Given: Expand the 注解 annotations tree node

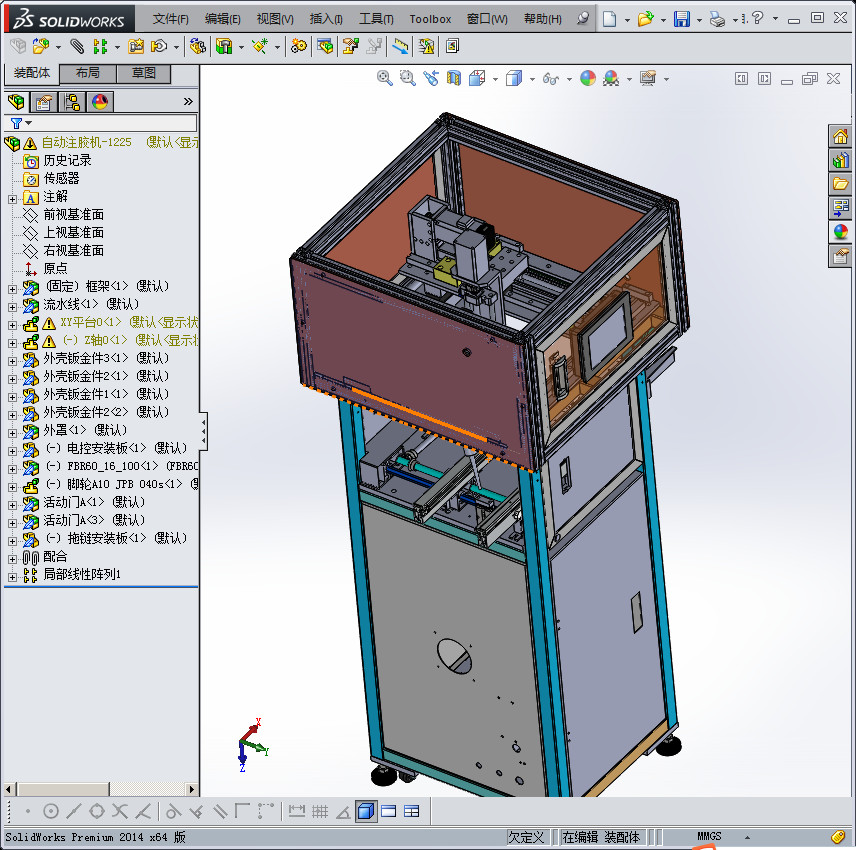Looking at the screenshot, I should 12,197.
